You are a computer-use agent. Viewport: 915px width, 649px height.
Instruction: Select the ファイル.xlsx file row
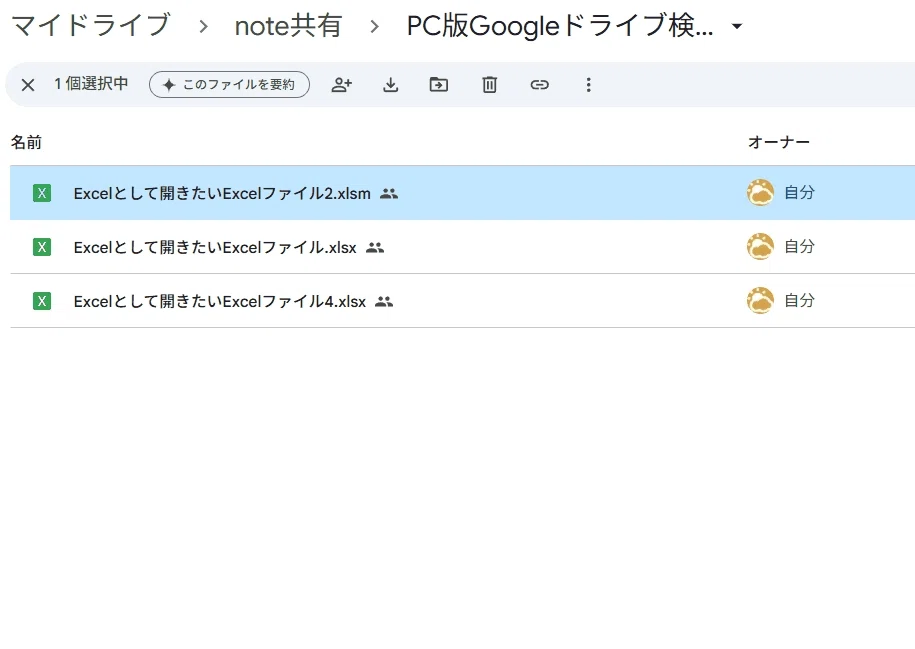pos(462,247)
